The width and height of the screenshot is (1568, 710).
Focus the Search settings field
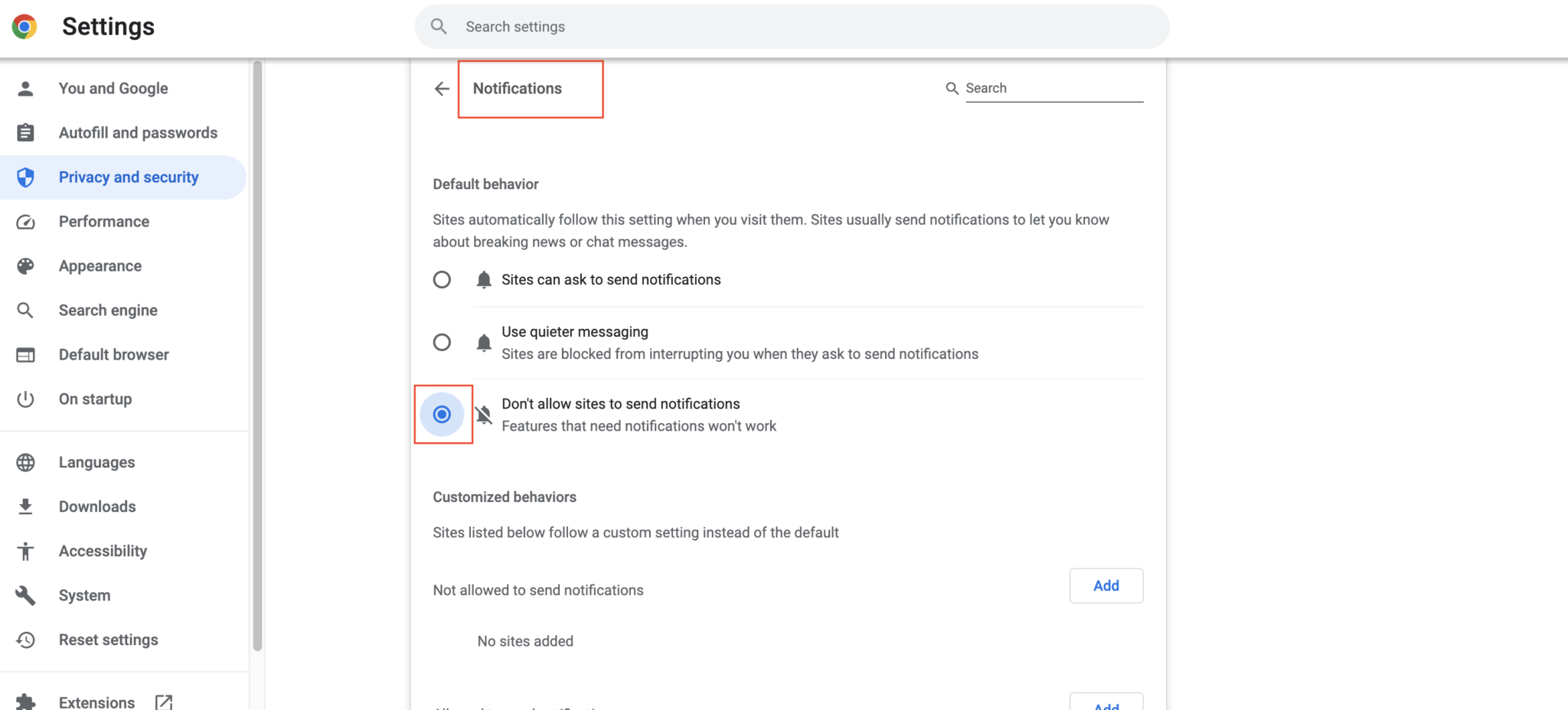pos(791,27)
